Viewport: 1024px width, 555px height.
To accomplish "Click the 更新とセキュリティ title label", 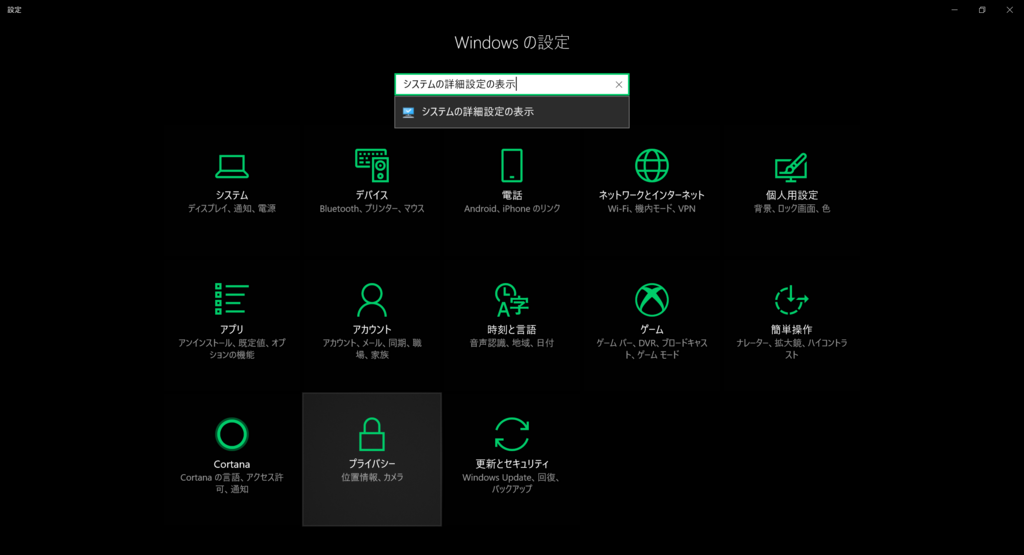I will click(512, 464).
